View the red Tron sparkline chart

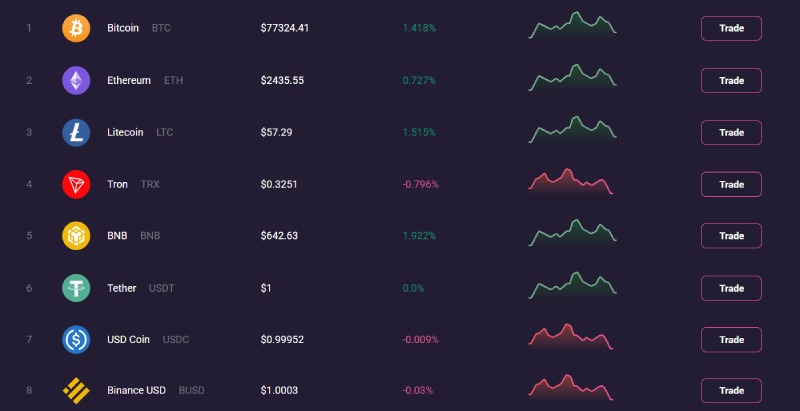click(570, 182)
